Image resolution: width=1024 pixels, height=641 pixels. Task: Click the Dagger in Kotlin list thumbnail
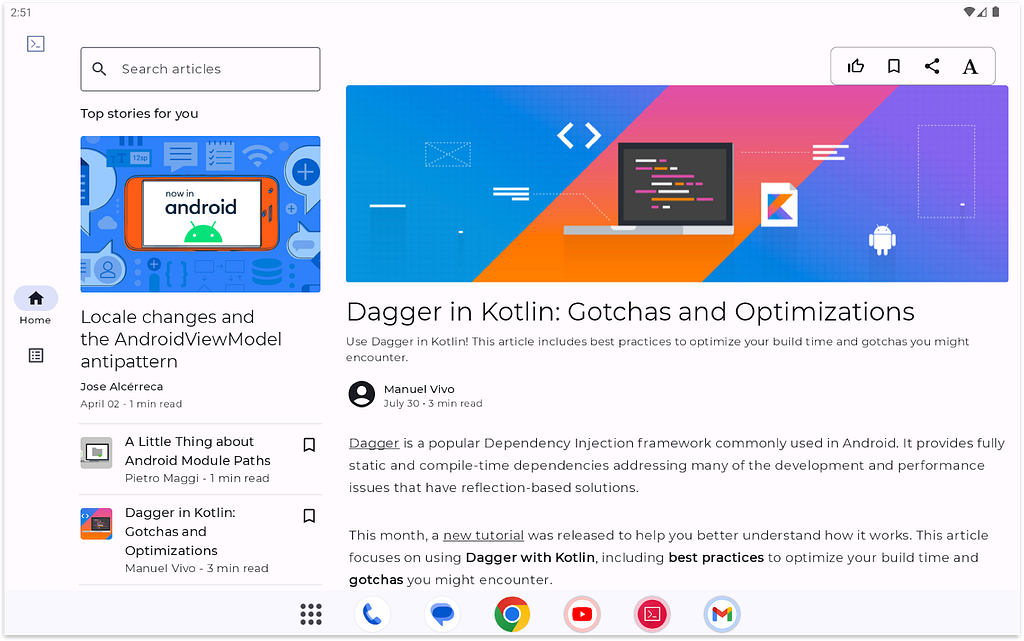97,524
